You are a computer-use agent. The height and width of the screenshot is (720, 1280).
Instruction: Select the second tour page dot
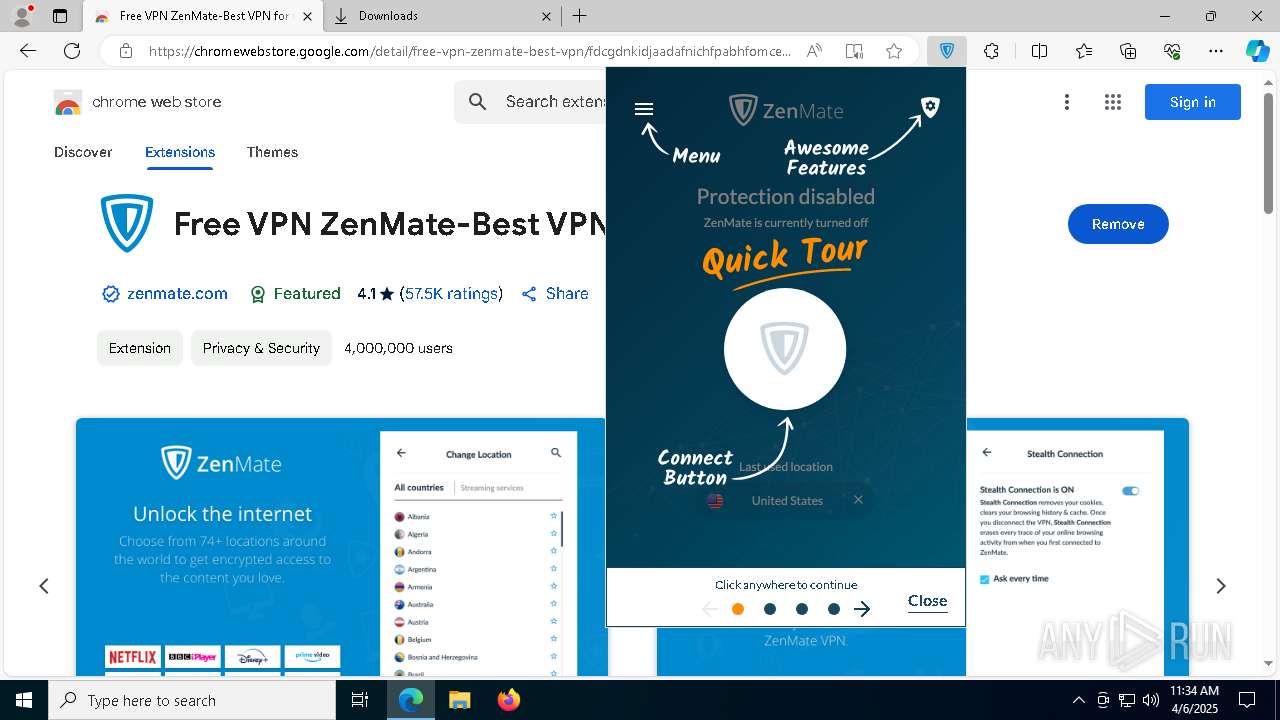pyautogui.click(x=770, y=609)
